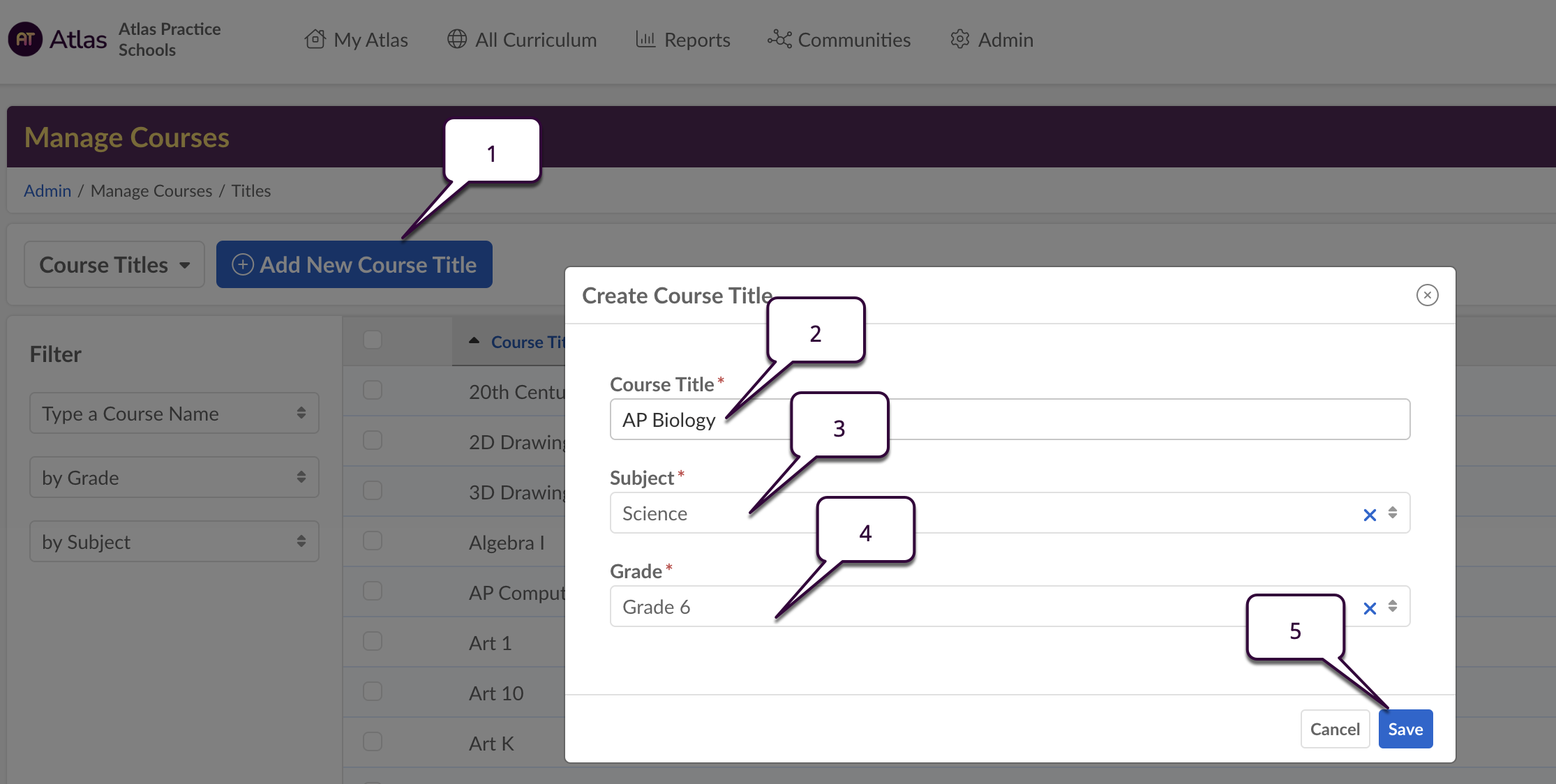Clear the Science subject selection

tap(1370, 515)
